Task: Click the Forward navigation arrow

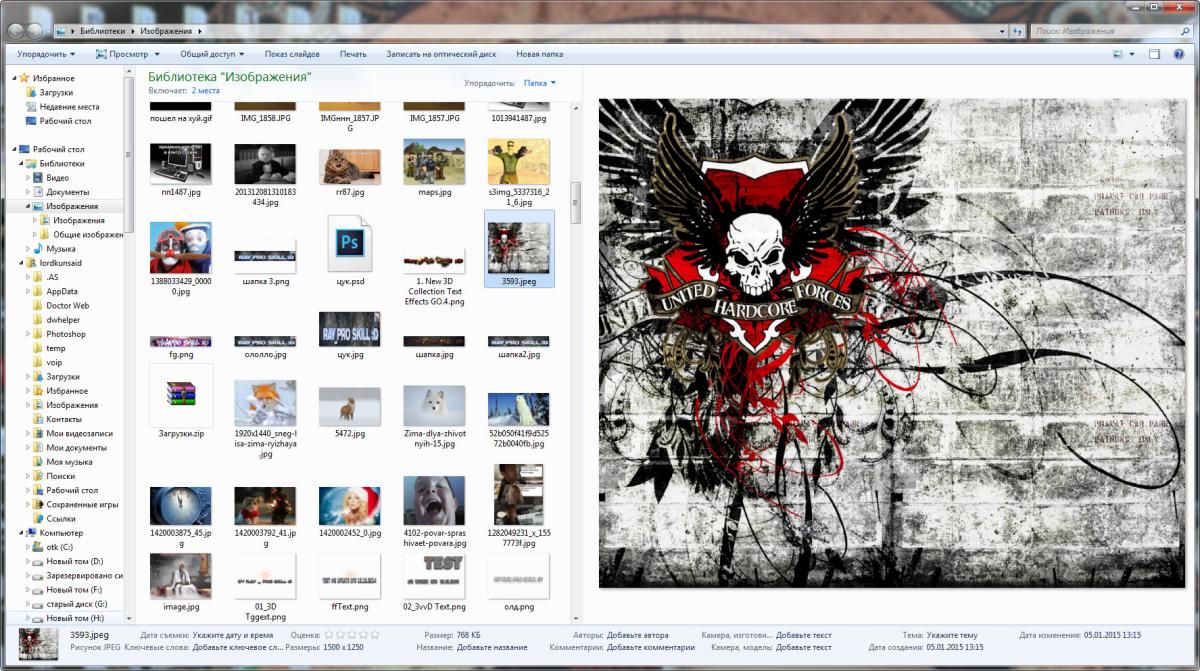Action: [x=35, y=32]
